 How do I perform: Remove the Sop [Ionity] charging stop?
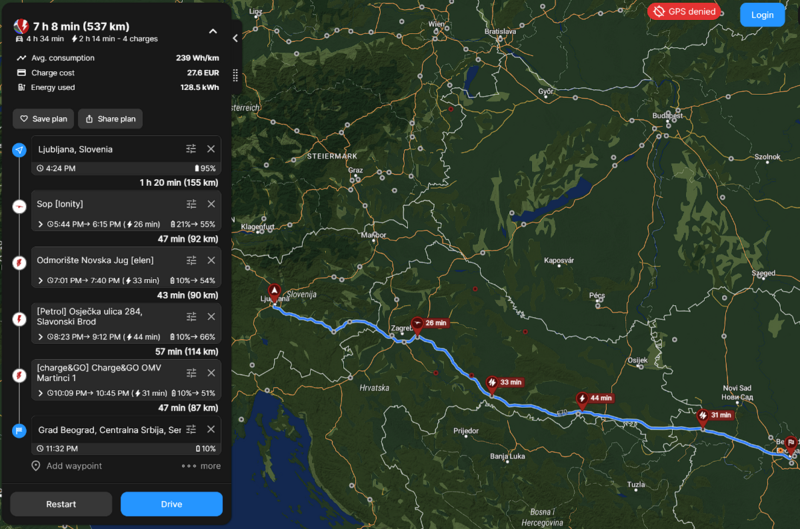pyautogui.click(x=211, y=204)
